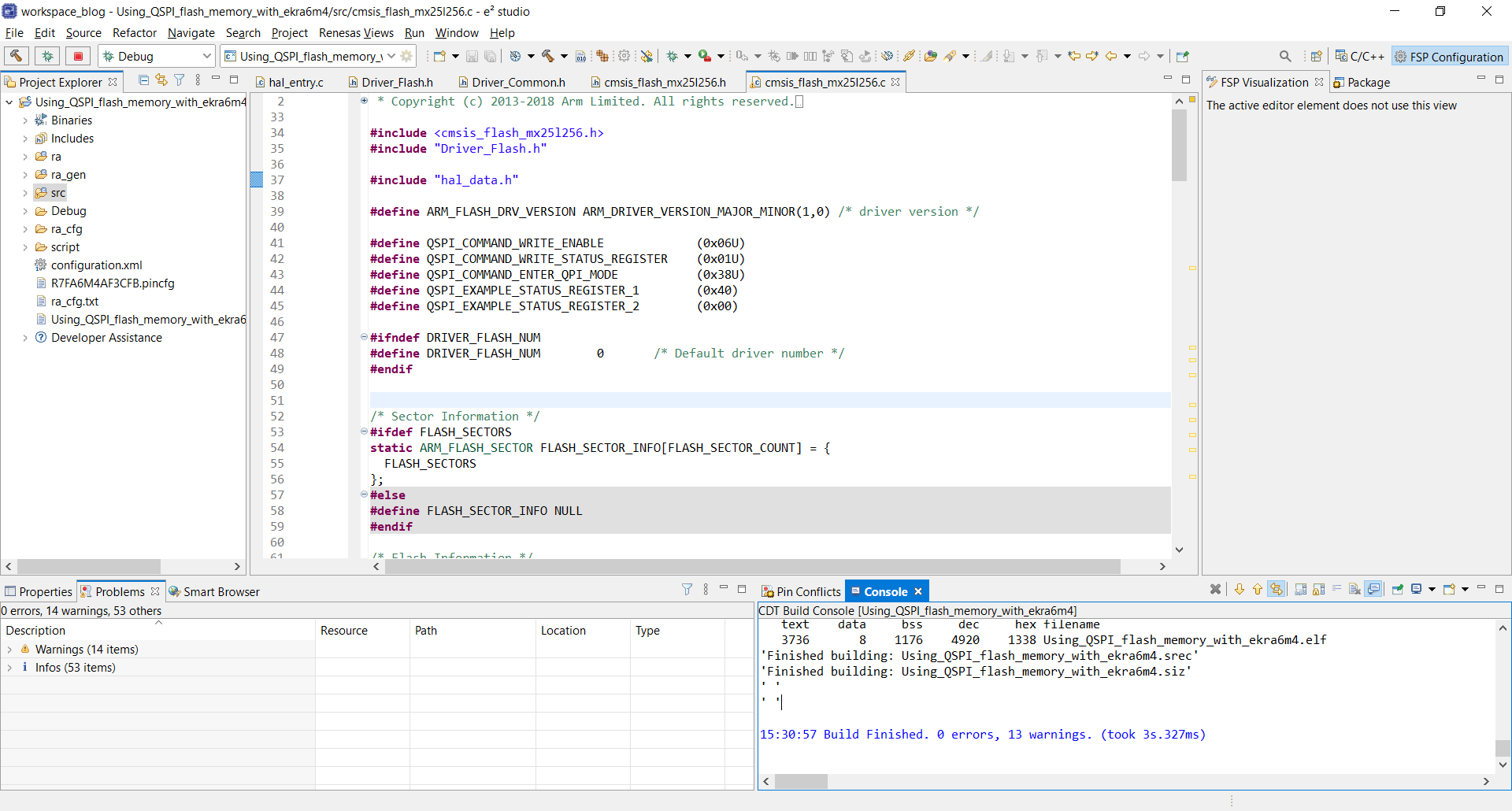Pin the Console view

(1398, 589)
